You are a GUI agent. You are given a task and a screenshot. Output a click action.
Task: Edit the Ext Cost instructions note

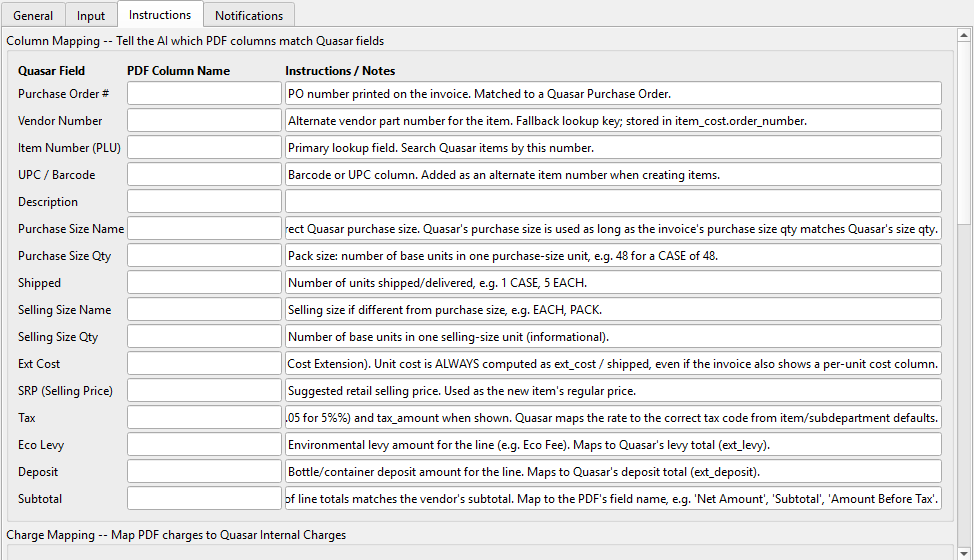coord(613,364)
